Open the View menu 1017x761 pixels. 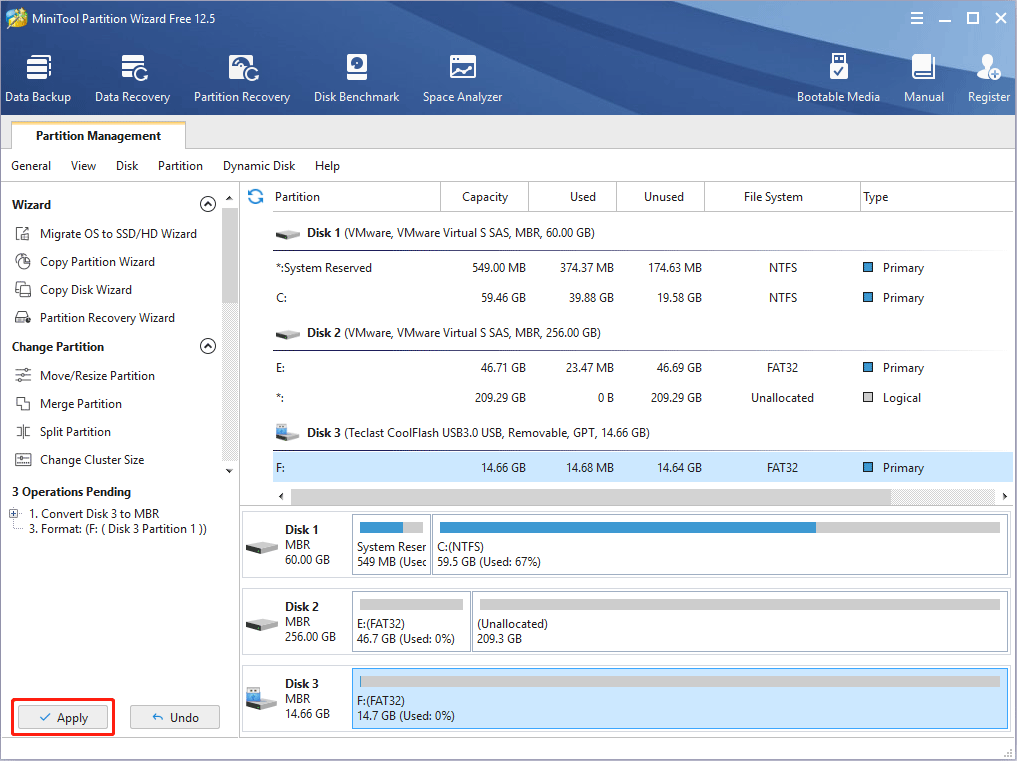[x=83, y=166]
